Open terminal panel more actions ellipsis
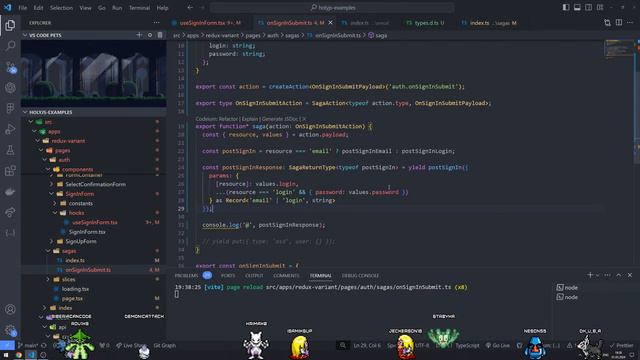640x360 pixels. click(608, 275)
